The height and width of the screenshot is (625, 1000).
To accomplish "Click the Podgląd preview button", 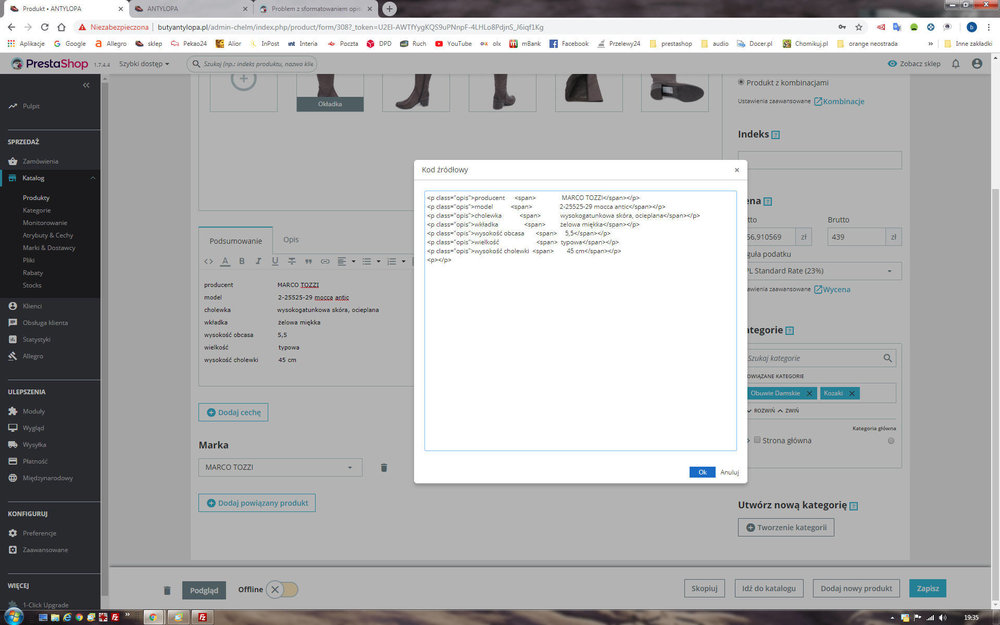I will tap(204, 591).
